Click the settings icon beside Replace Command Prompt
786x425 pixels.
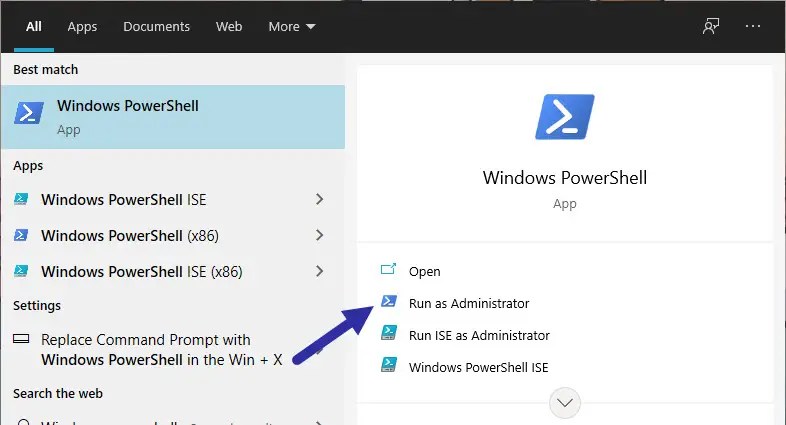(x=21, y=339)
